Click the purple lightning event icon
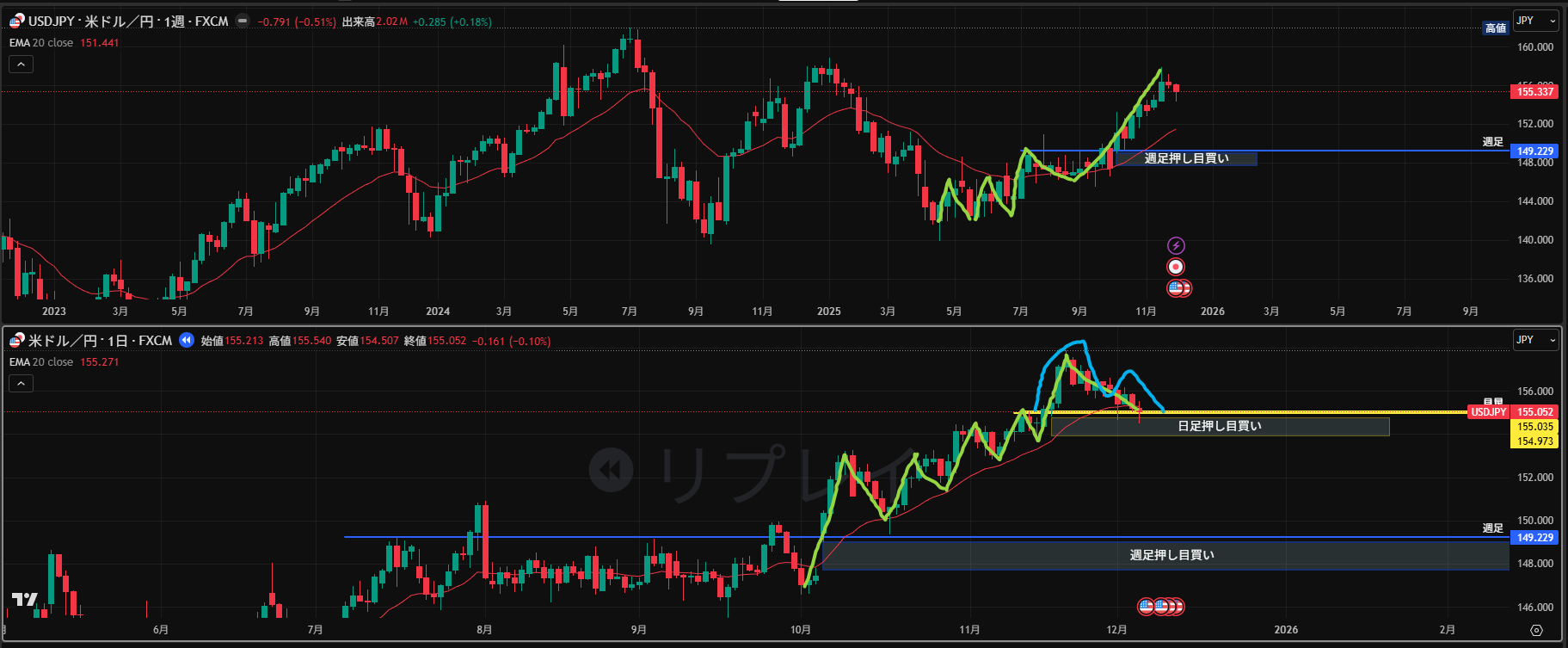This screenshot has width=1568, height=648. [x=1176, y=246]
